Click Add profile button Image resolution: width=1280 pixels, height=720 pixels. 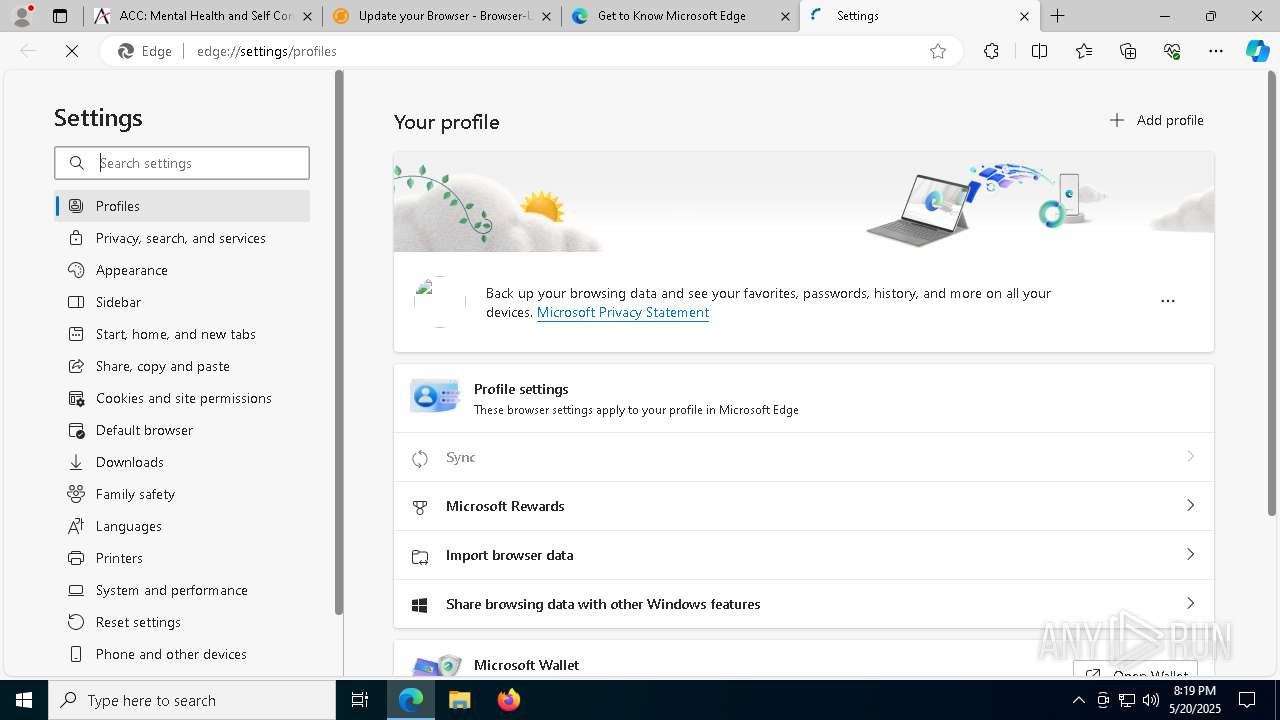[x=1156, y=120]
